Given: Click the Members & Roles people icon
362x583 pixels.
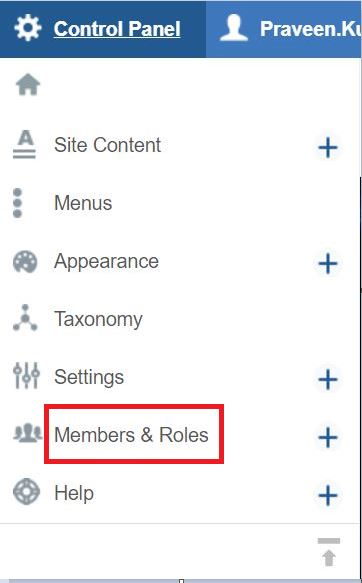Looking at the screenshot, I should [28, 433].
